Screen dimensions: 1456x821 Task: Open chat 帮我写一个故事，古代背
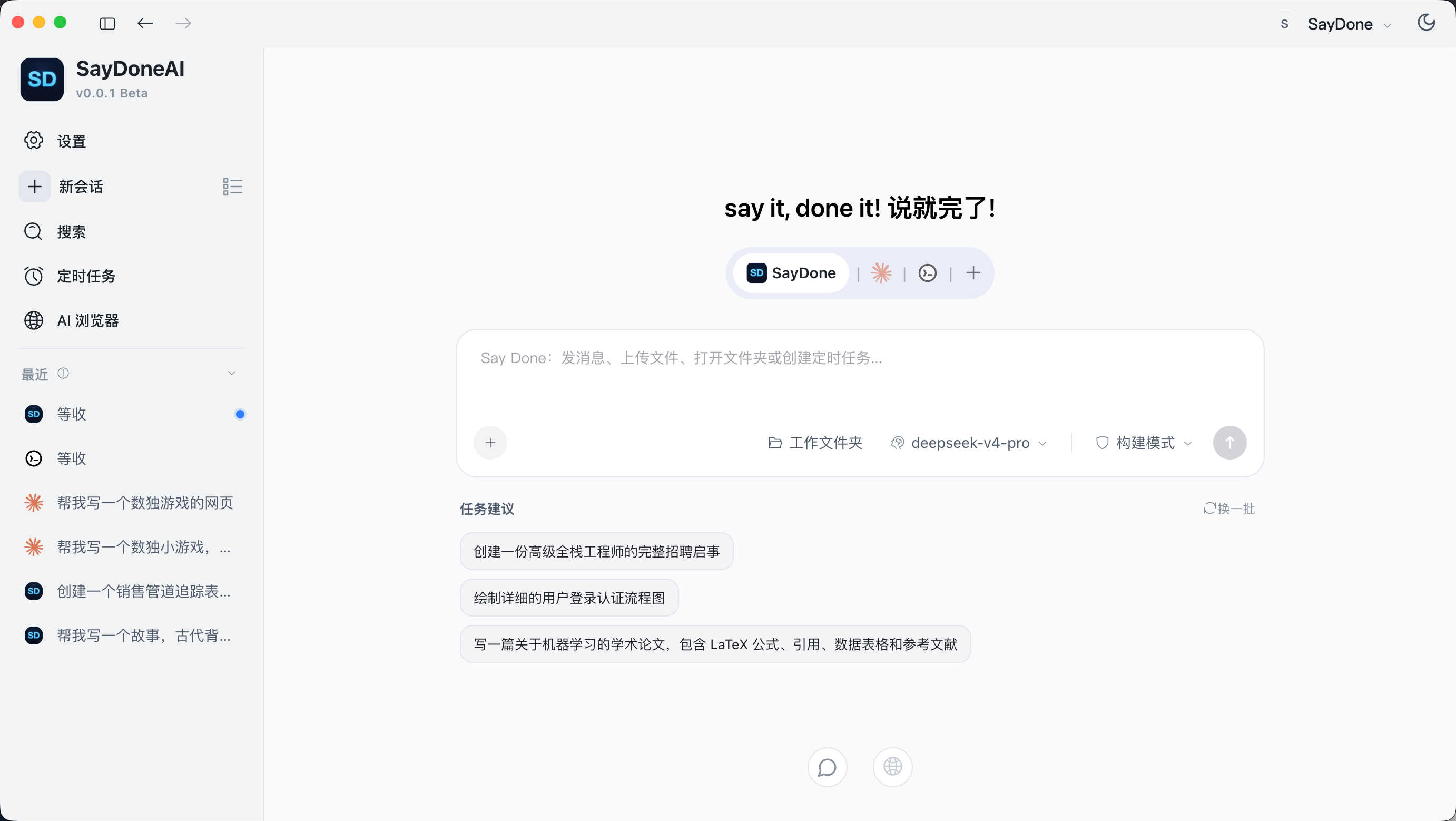tap(131, 636)
